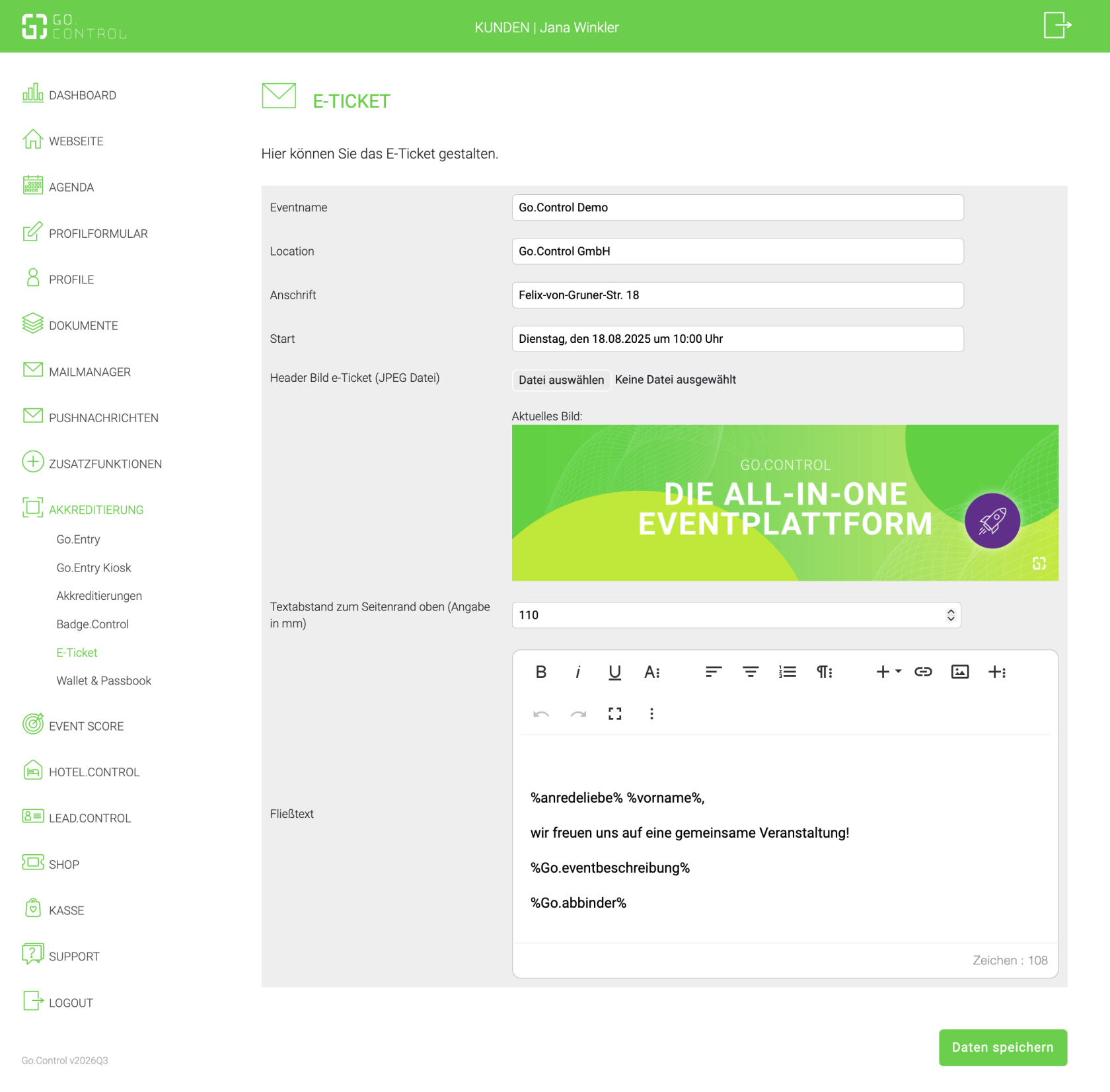Open paragraph format options
The image size is (1110, 1092).
[825, 672]
